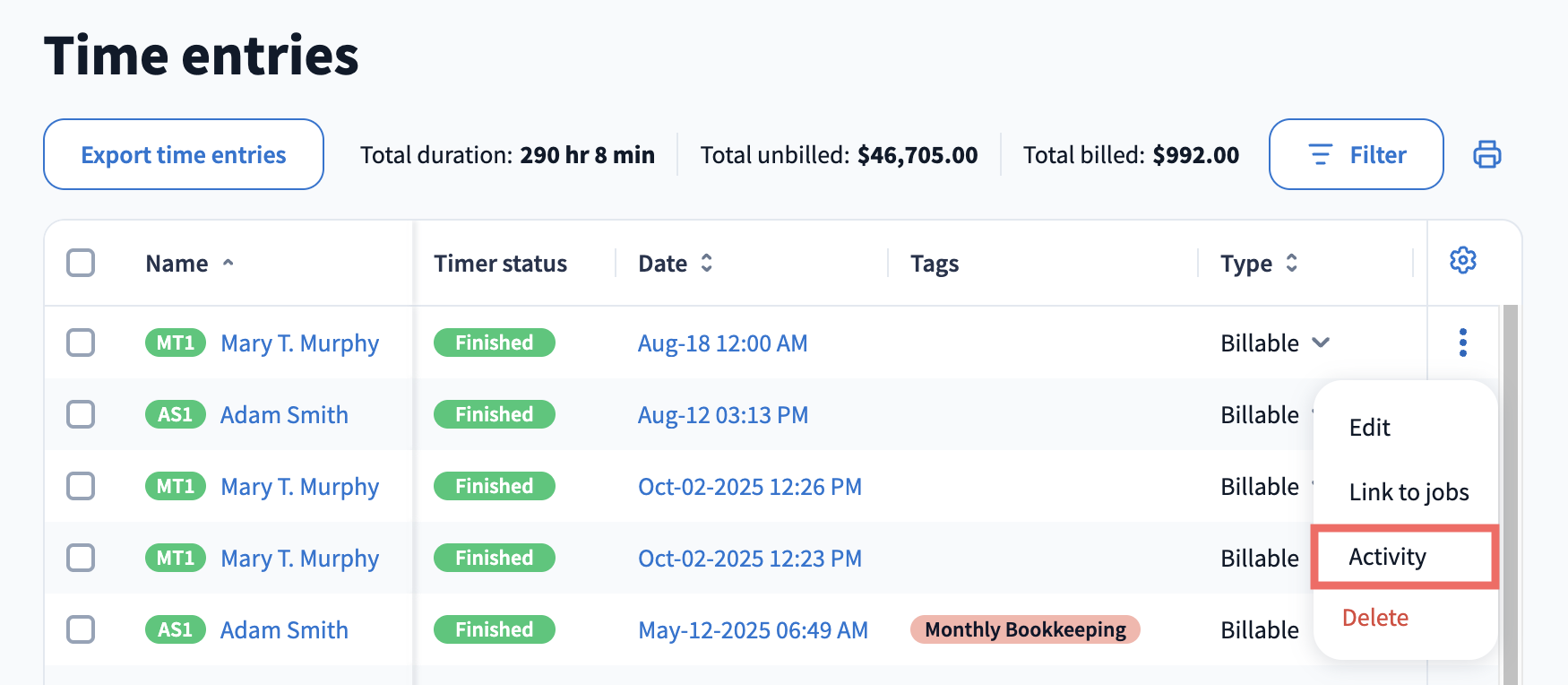The height and width of the screenshot is (685, 1568).
Task: Open the Filter options
Action: [1357, 154]
